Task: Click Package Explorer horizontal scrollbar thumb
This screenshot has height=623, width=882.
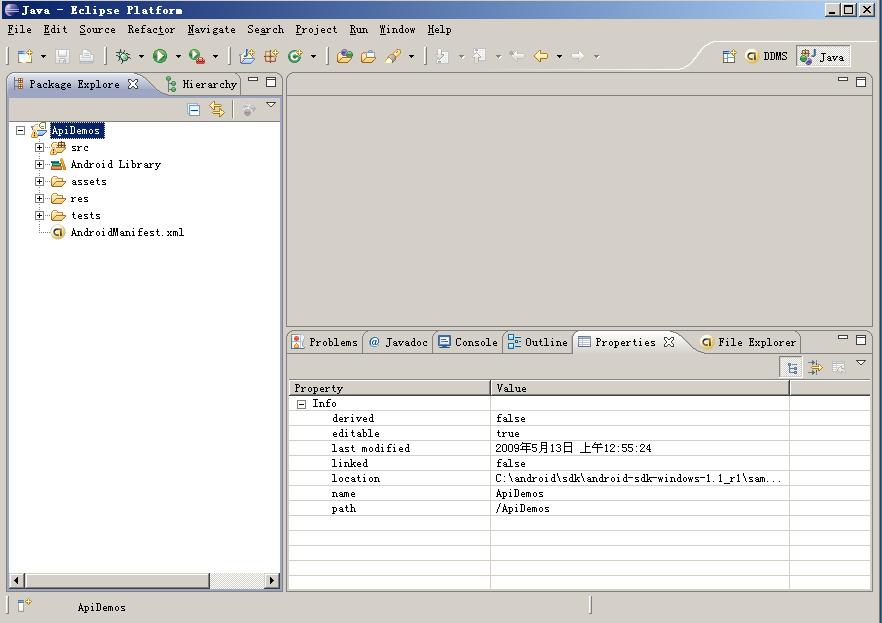Action: click(x=117, y=580)
